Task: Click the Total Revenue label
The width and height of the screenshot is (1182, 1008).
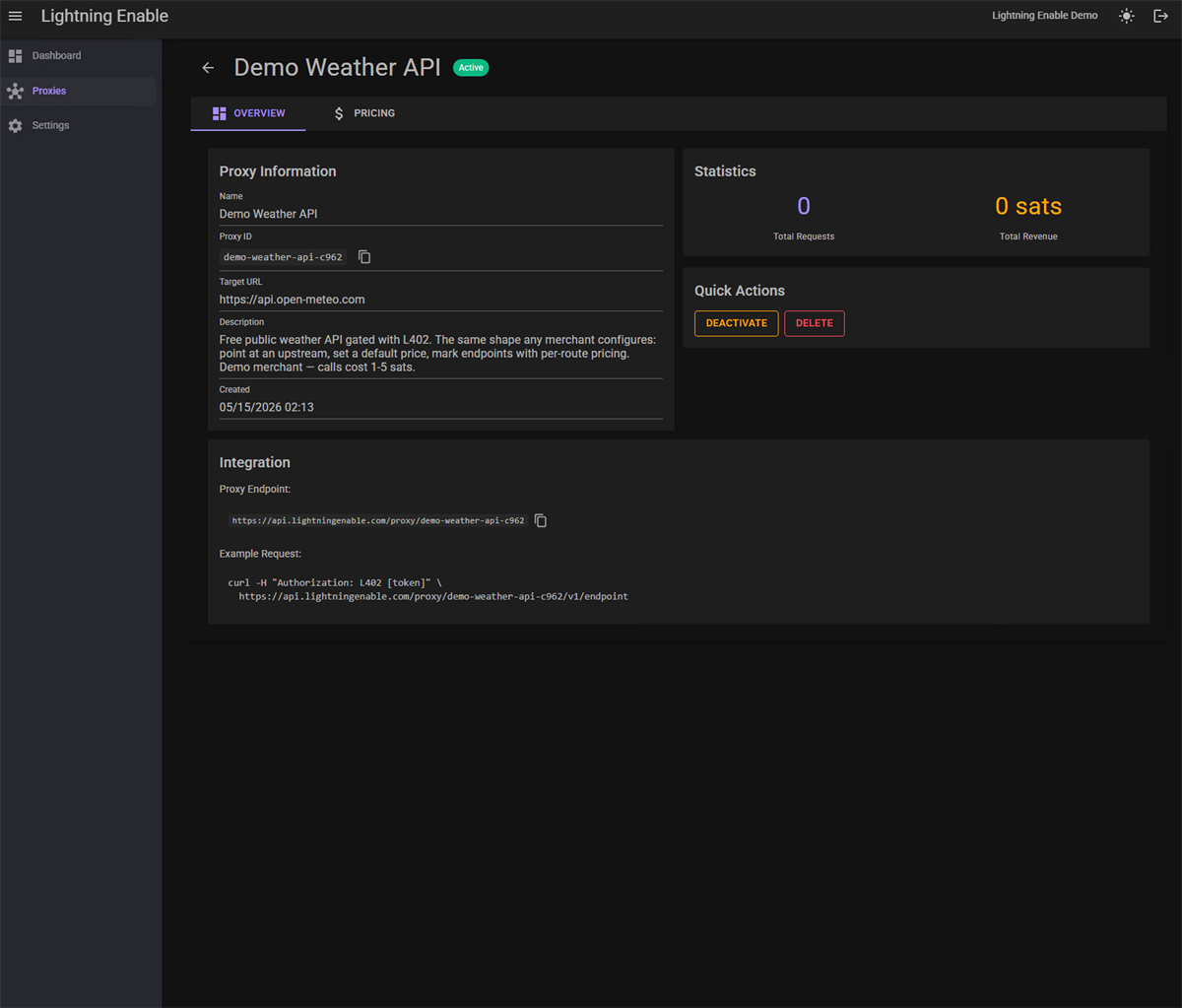Action: click(1028, 236)
